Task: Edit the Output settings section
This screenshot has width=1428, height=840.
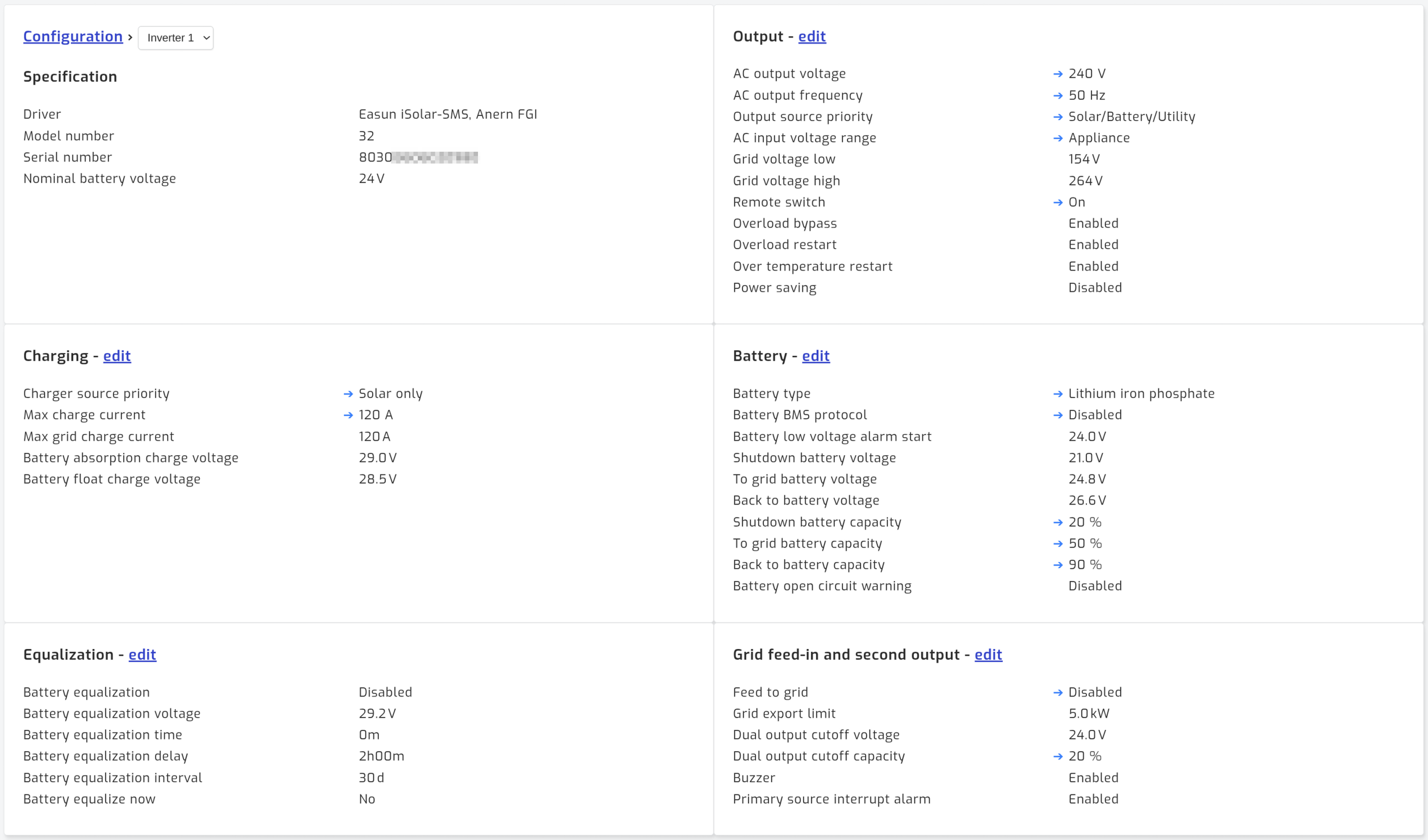Action: (x=812, y=36)
